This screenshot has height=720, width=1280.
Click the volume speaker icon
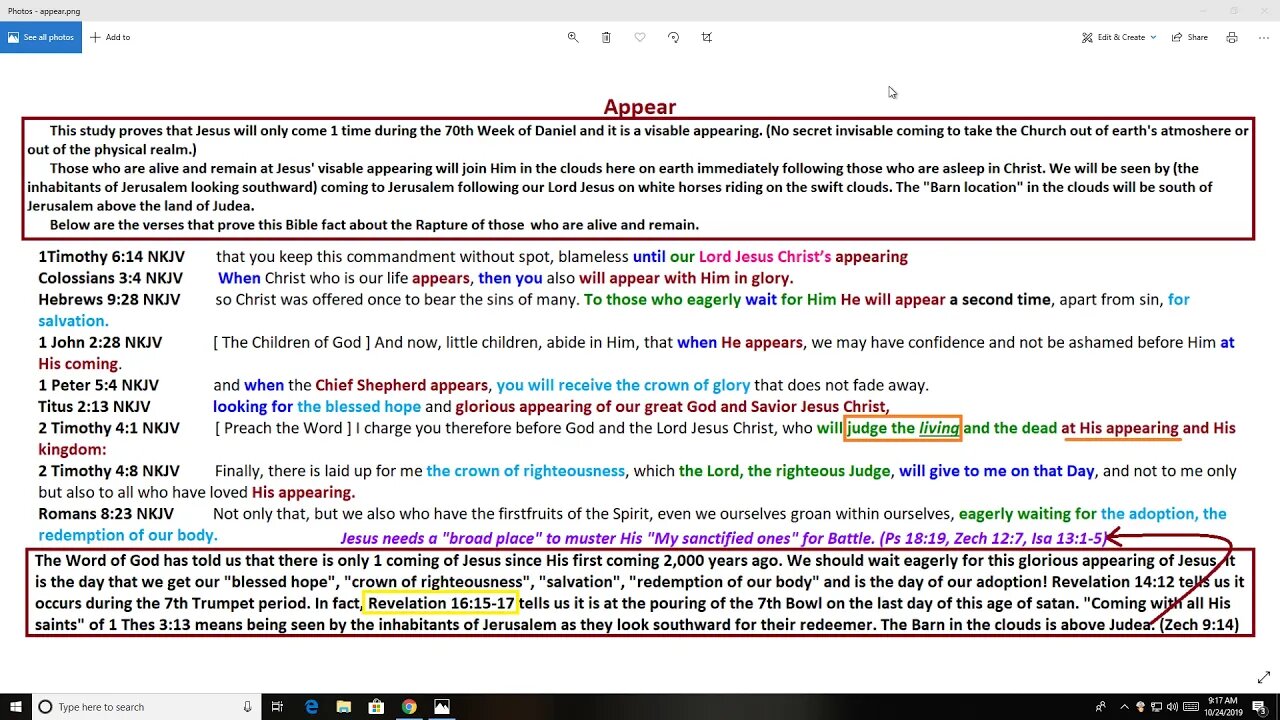point(1174,707)
